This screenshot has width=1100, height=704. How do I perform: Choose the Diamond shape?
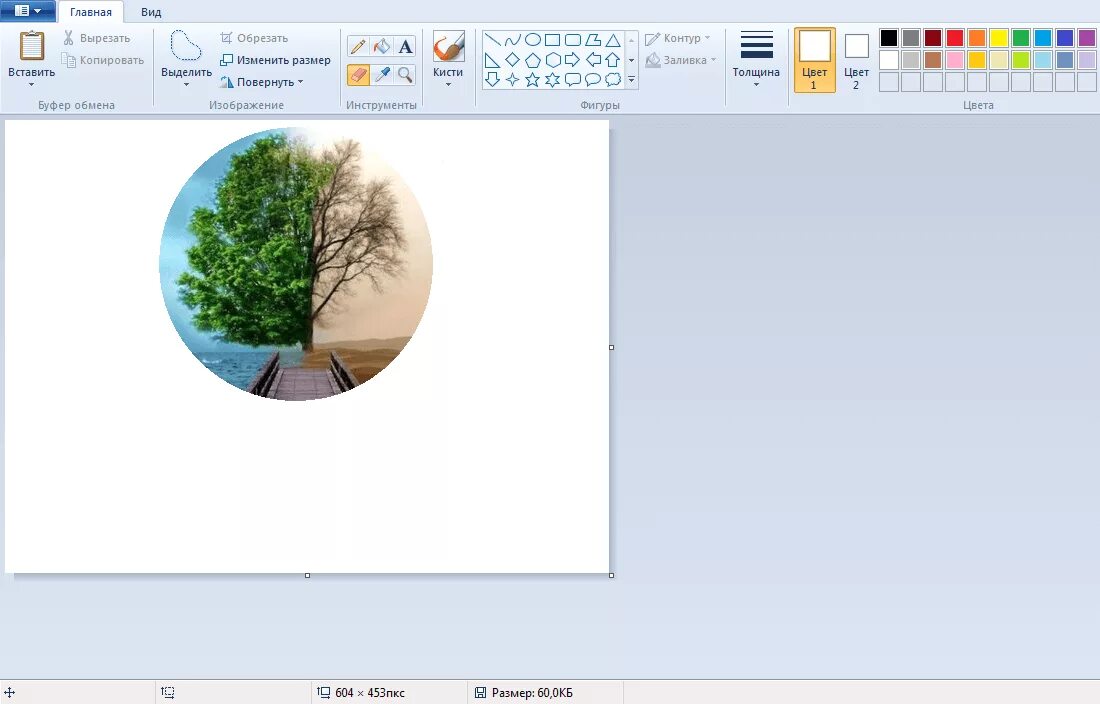pyautogui.click(x=513, y=60)
